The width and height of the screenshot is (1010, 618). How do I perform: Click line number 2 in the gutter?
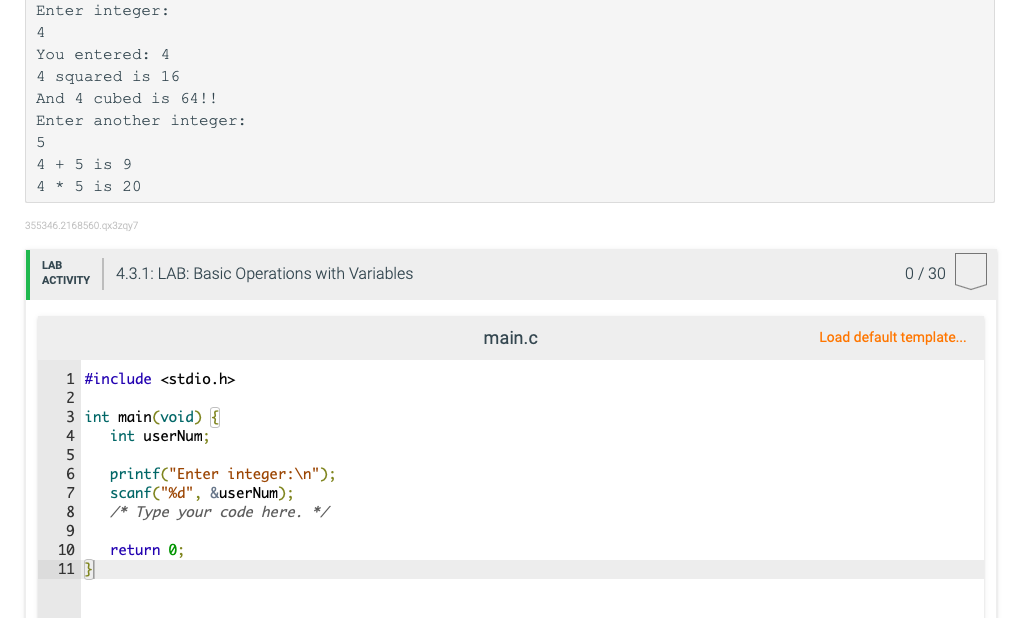(70, 398)
